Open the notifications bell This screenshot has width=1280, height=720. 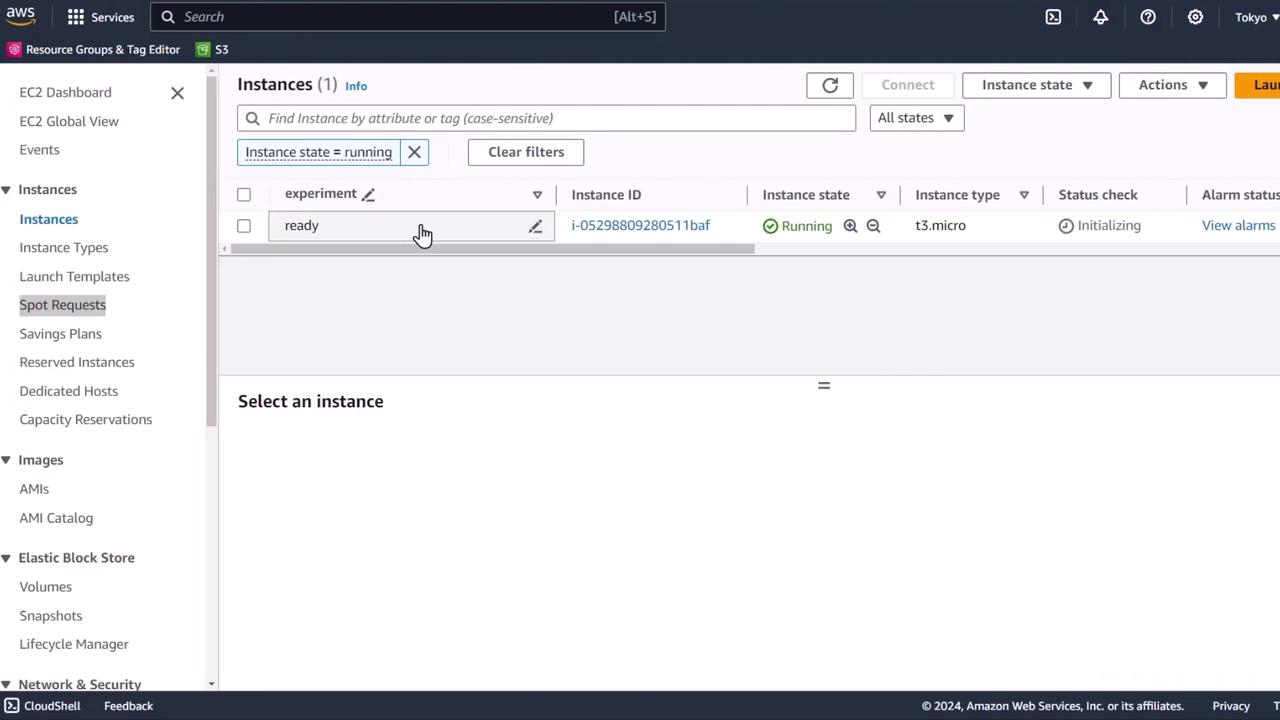(x=1100, y=17)
